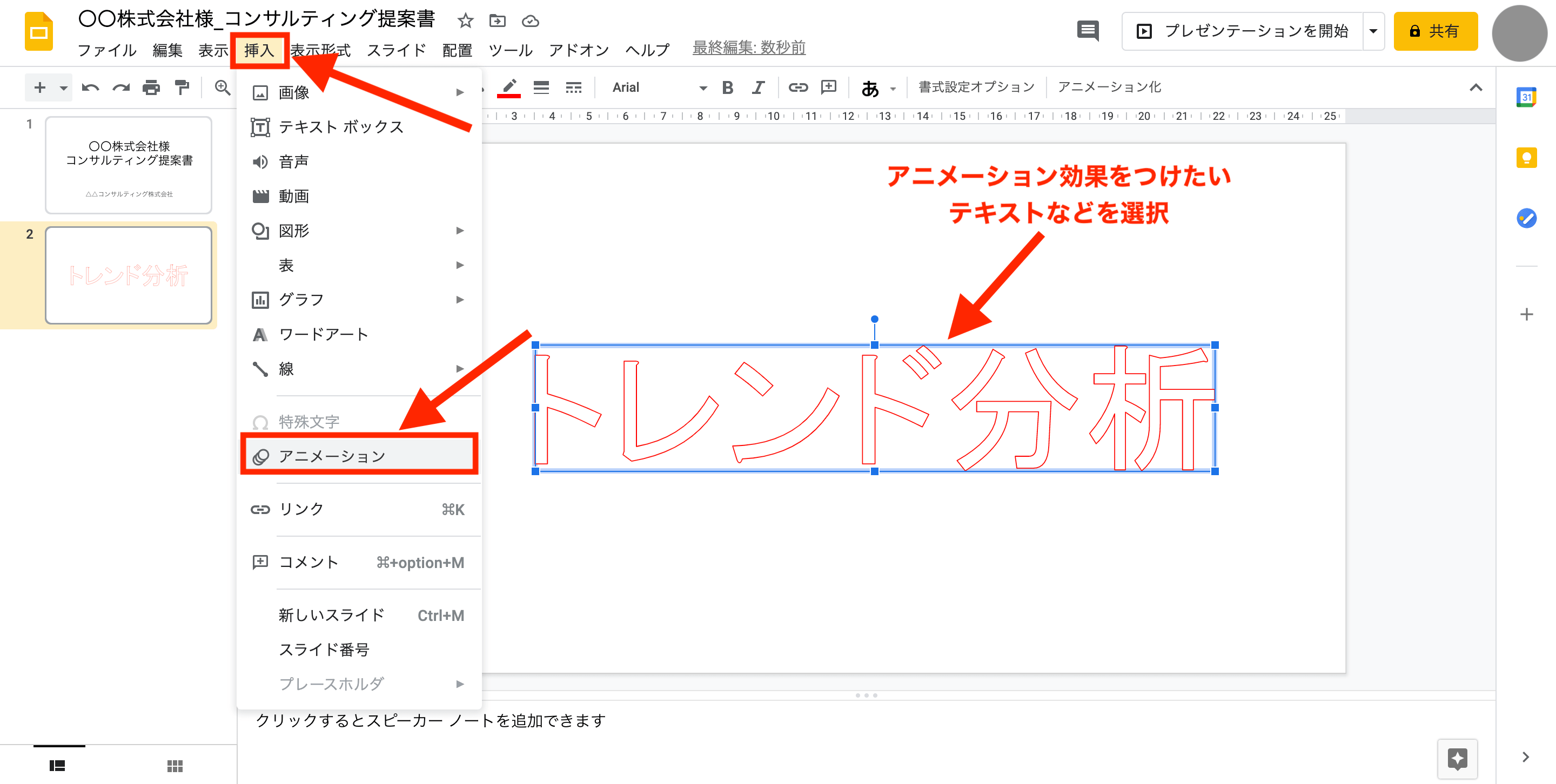This screenshot has width=1556, height=784.
Task: Expand the new slide layout dropdown arrow
Action: pyautogui.click(x=63, y=88)
